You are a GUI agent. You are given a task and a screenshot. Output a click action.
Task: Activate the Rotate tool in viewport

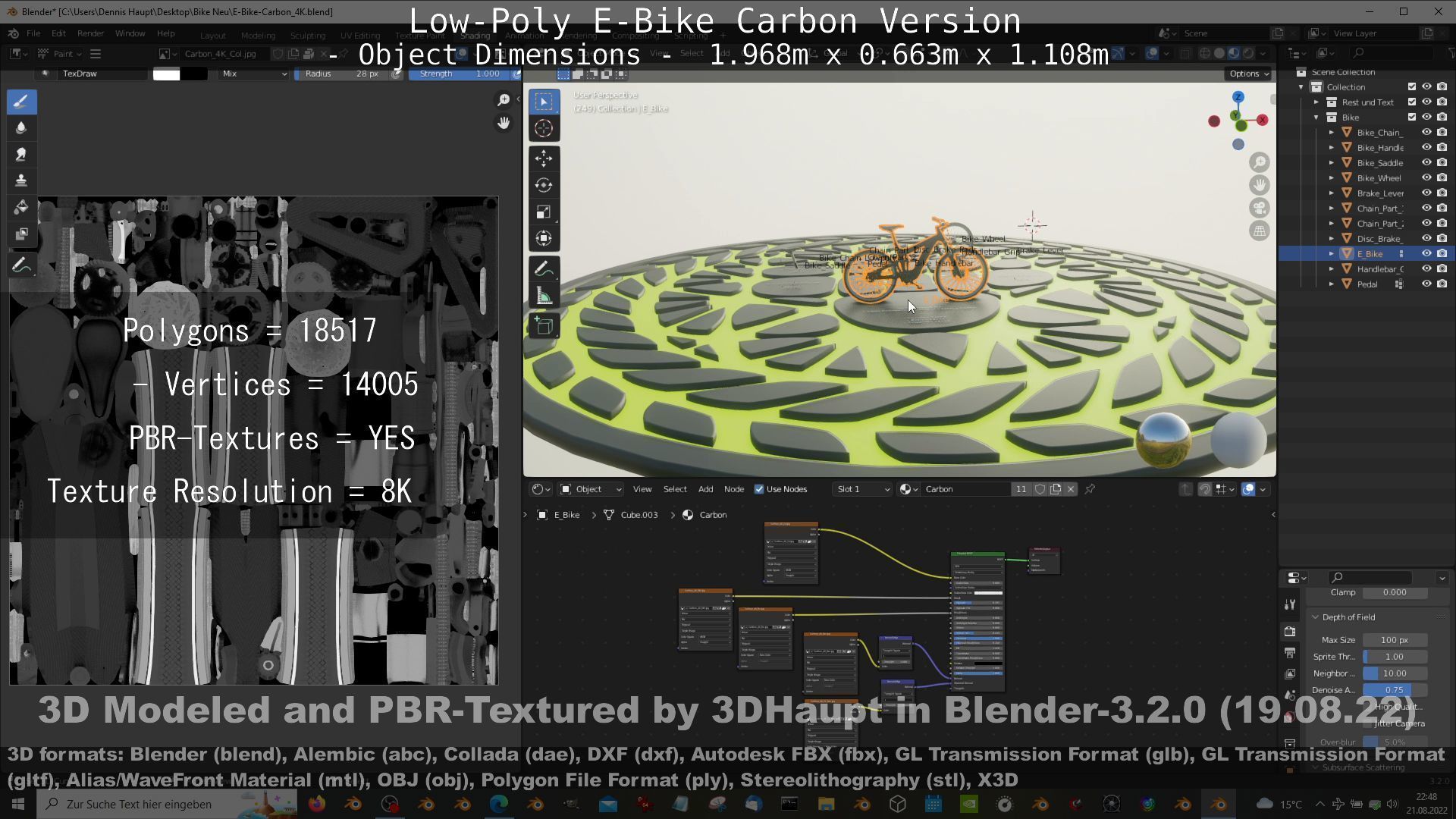[544, 185]
